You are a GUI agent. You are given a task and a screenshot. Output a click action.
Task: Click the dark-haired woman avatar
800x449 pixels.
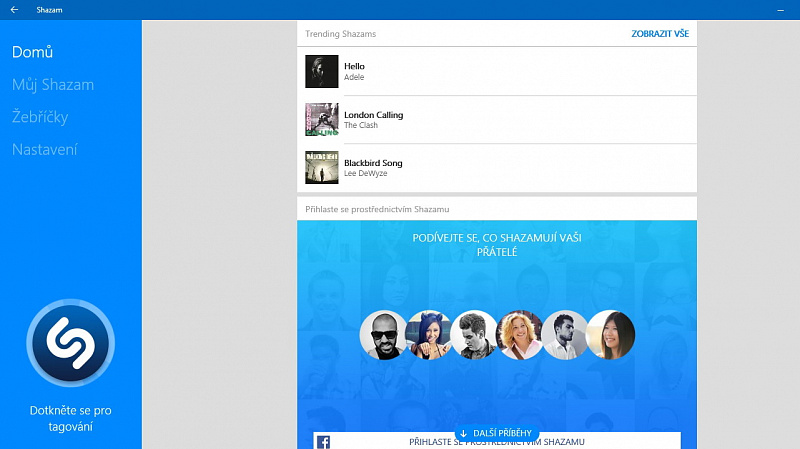[x=610, y=335]
